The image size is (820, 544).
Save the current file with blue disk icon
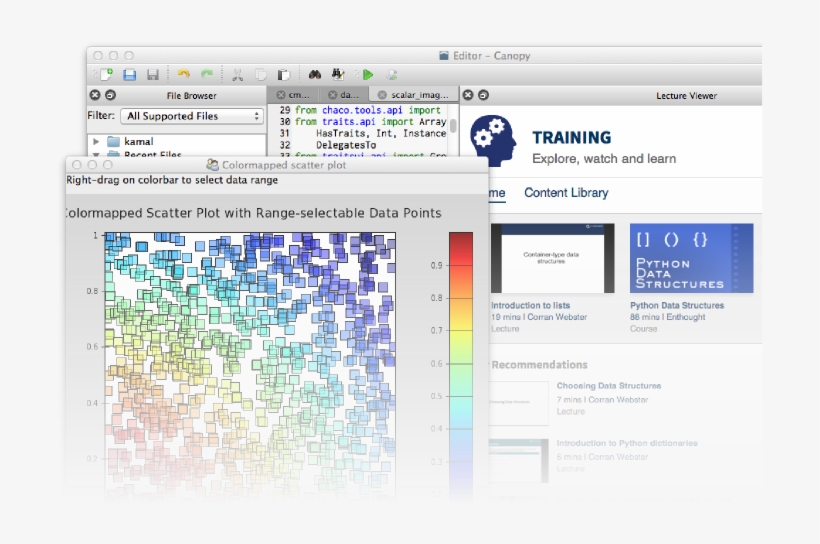coord(129,75)
